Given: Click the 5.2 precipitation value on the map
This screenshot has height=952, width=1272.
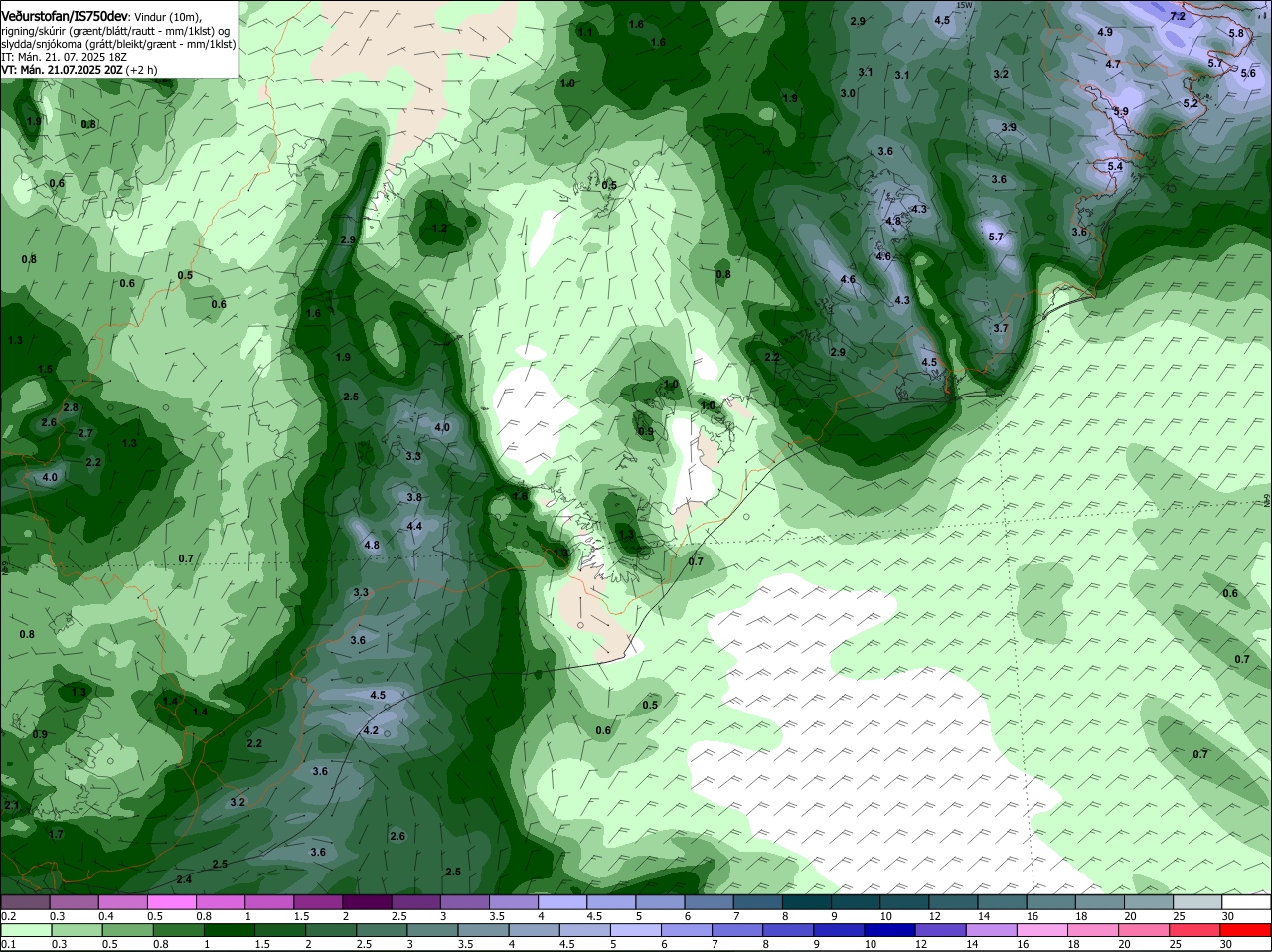Looking at the screenshot, I should pyautogui.click(x=1191, y=103).
